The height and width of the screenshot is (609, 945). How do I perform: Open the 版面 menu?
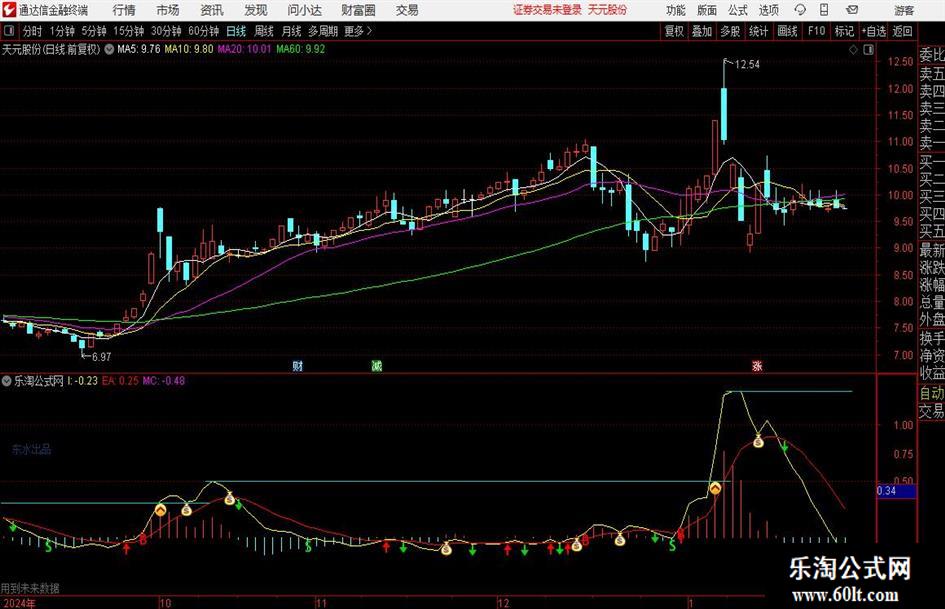pyautogui.click(x=707, y=10)
